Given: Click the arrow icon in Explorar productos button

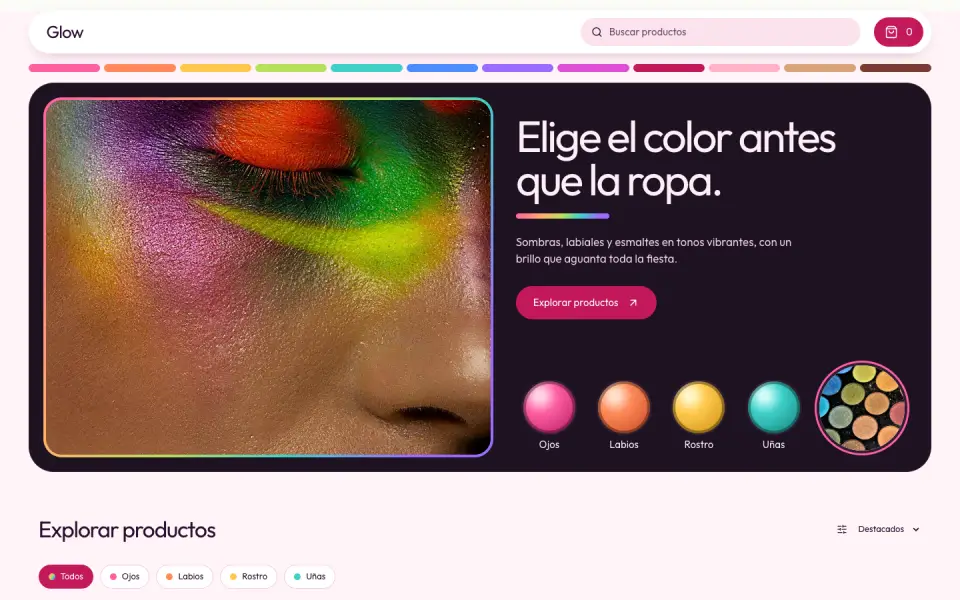Looking at the screenshot, I should [633, 302].
